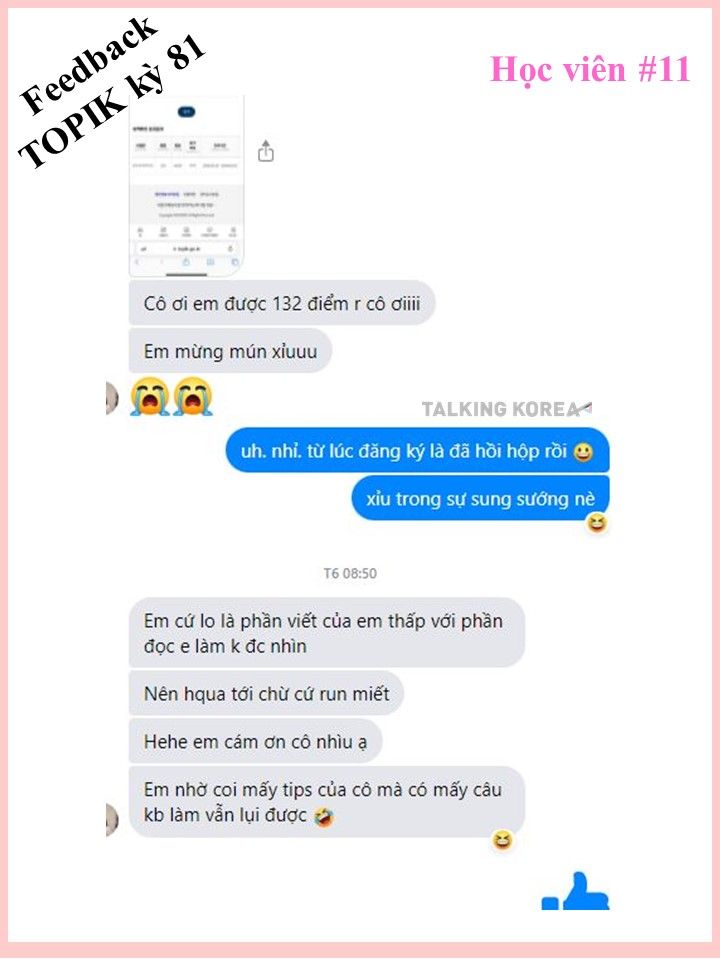Click 'Hehe em cám ơn cô nhìu ạ' message
This screenshot has width=720, height=960.
(x=255, y=742)
